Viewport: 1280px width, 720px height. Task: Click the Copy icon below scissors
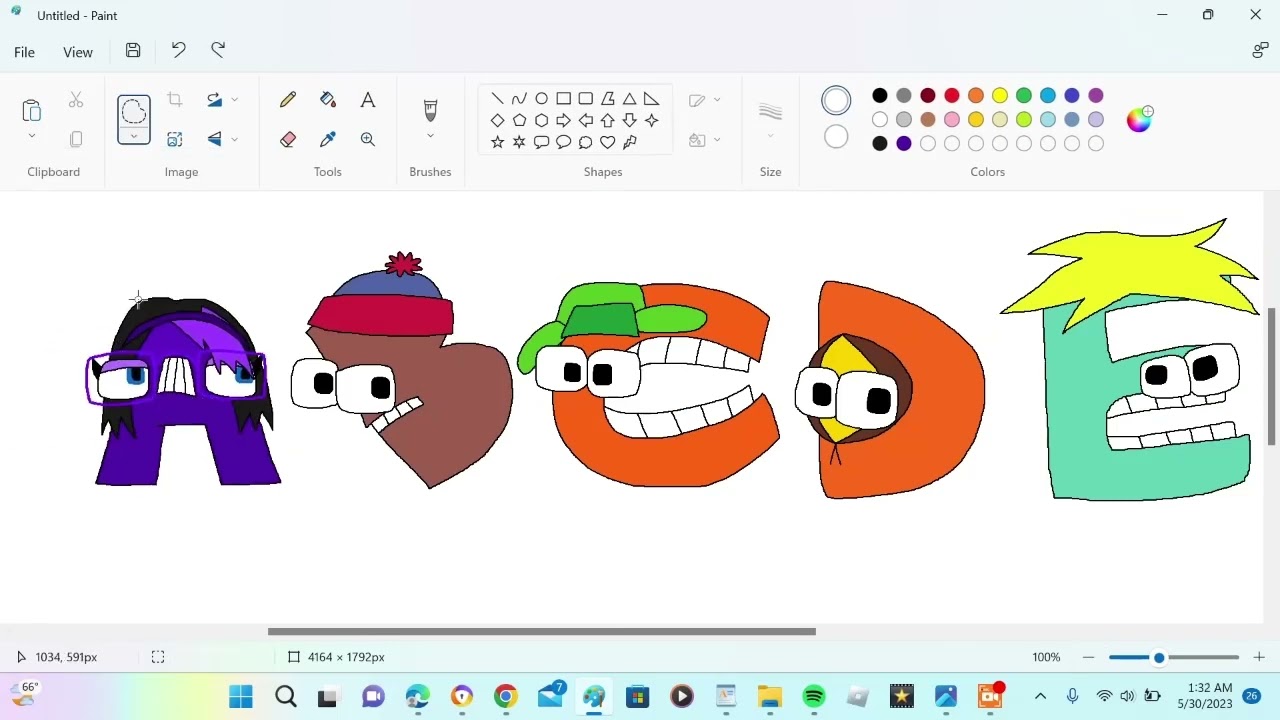pos(76,140)
